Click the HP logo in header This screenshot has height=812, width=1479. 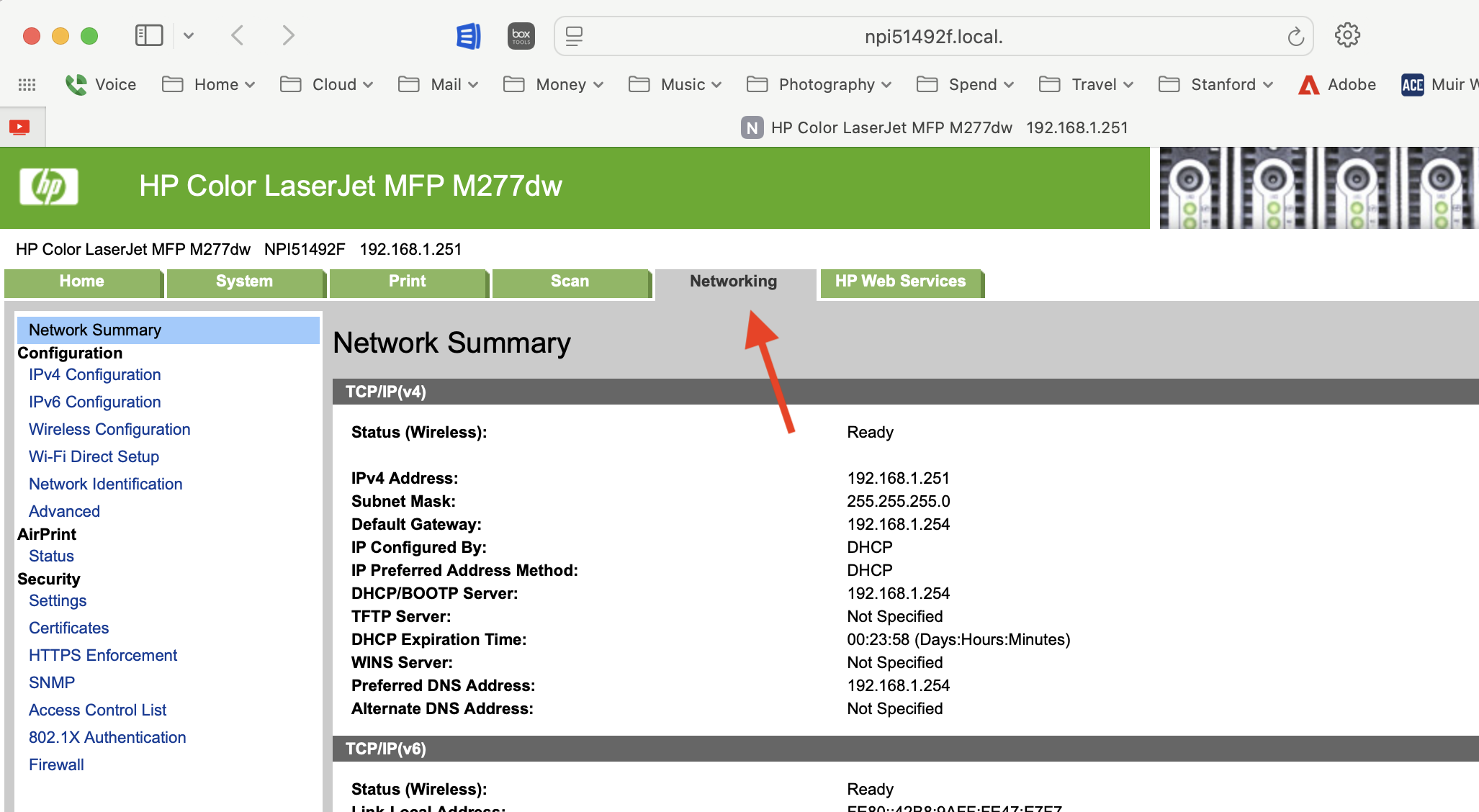(49, 186)
